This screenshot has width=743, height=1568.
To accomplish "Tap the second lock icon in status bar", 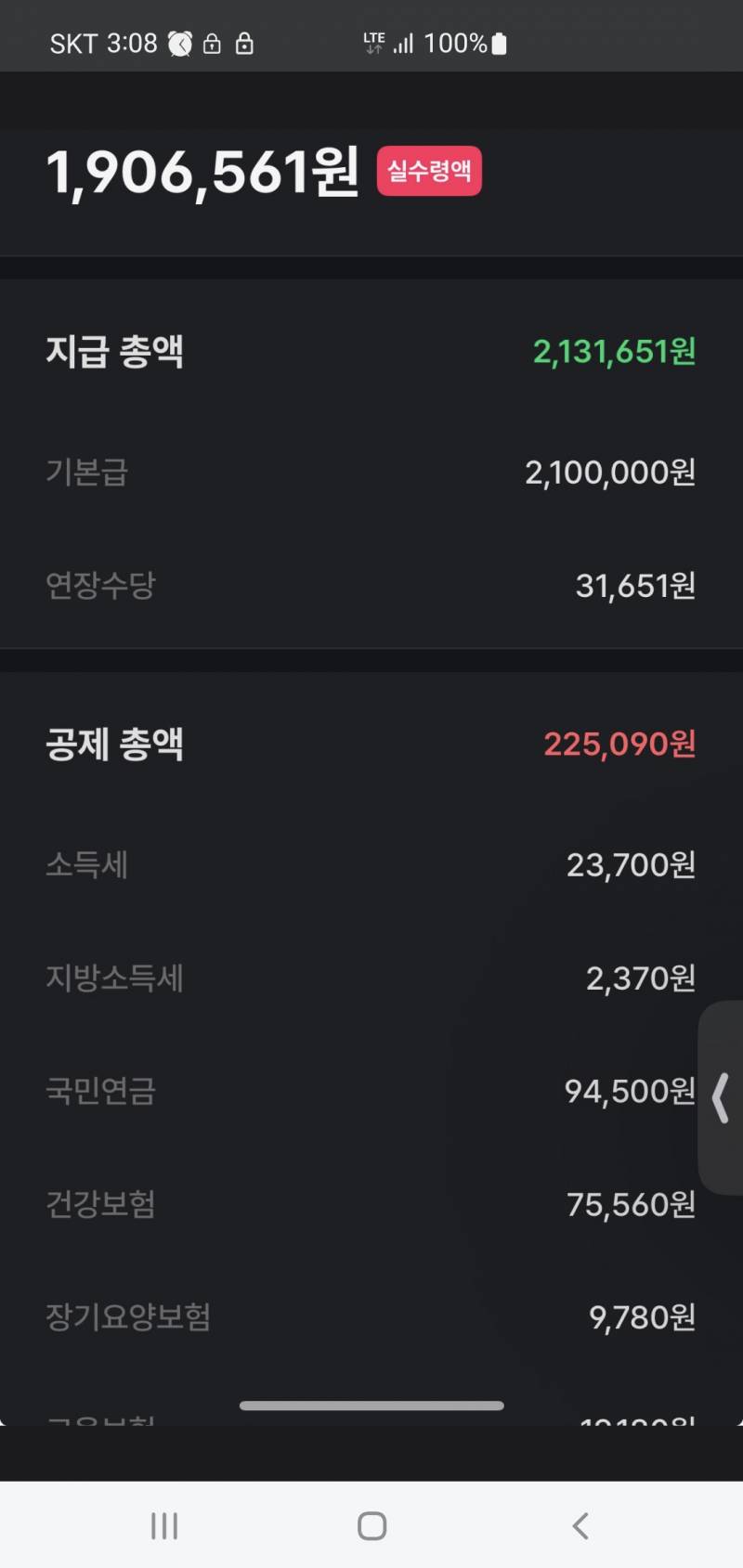I will 244,44.
